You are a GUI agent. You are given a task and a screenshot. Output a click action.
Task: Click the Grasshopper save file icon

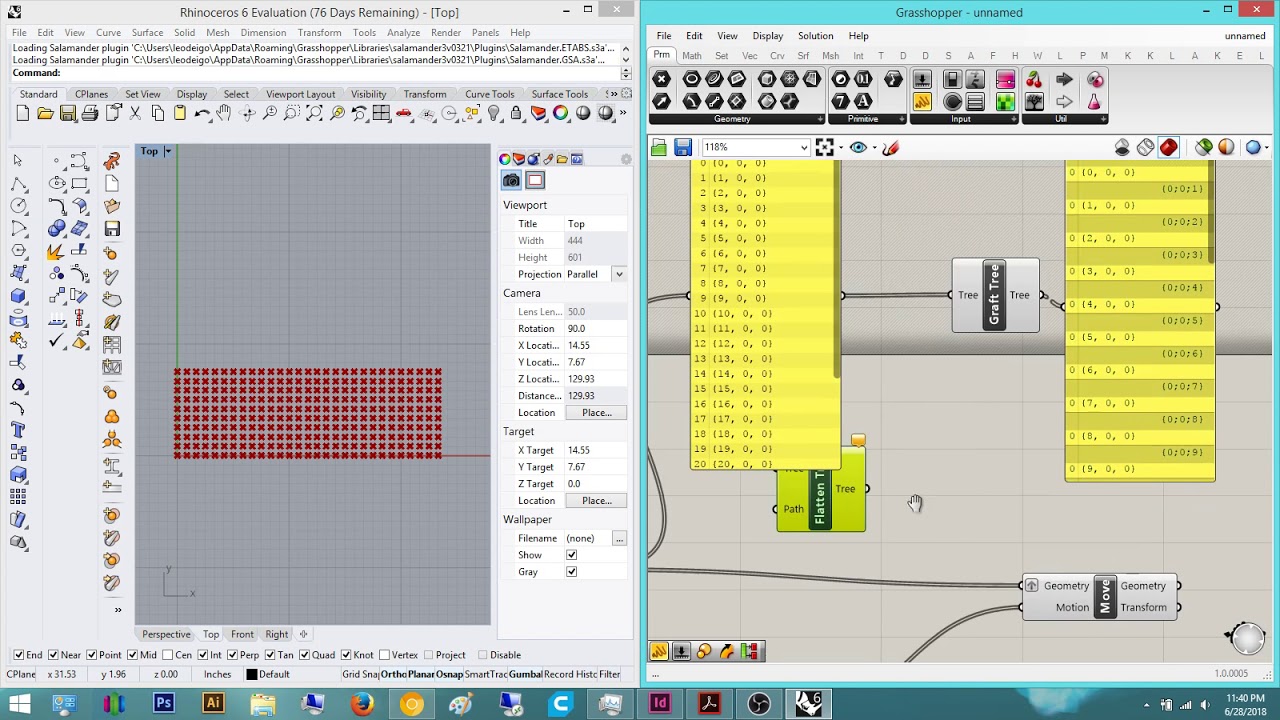(x=682, y=148)
